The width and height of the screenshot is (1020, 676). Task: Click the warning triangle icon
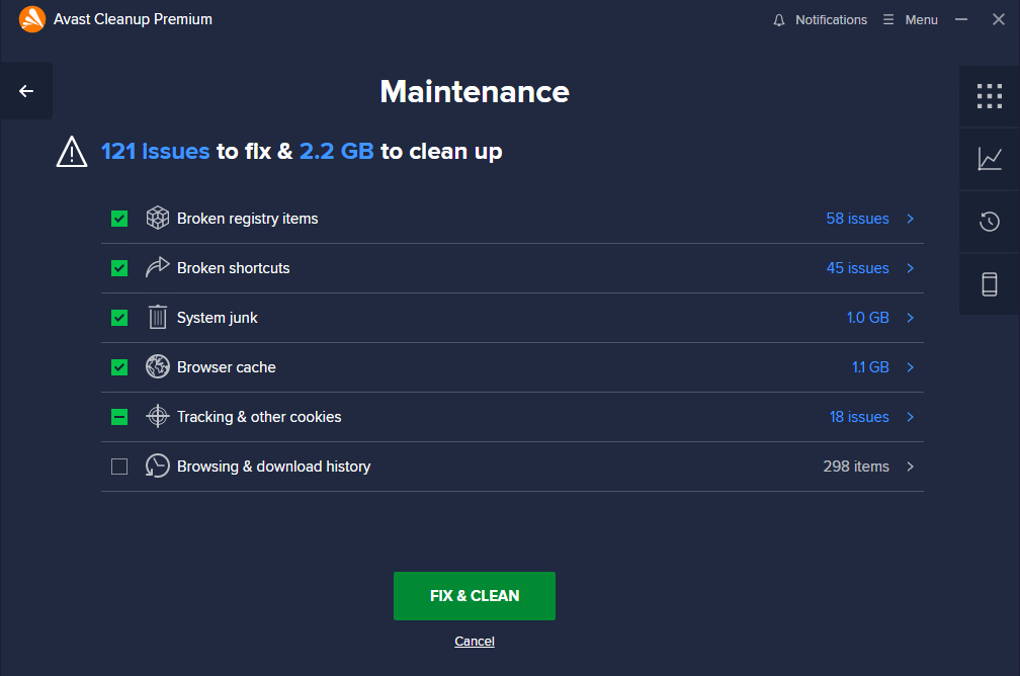(x=72, y=151)
